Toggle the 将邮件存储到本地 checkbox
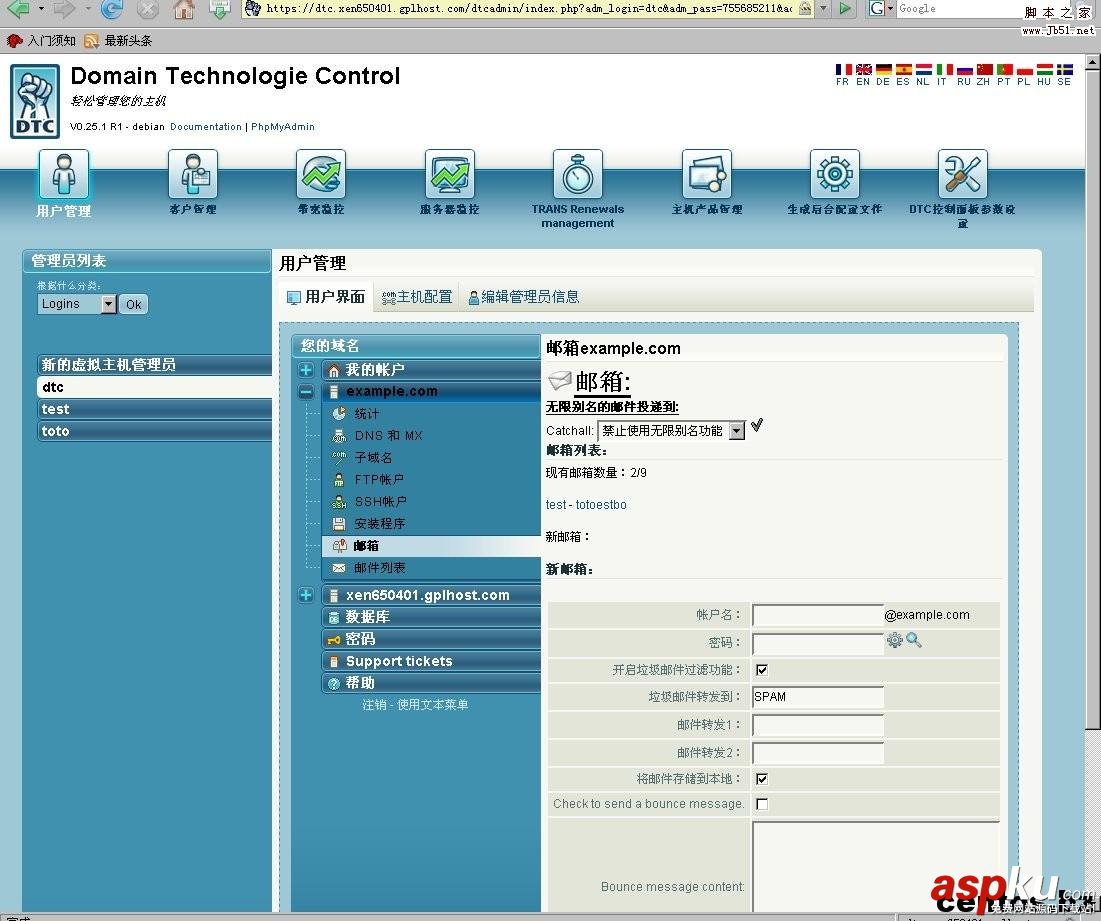This screenshot has height=921, width=1101. pyautogui.click(x=762, y=778)
